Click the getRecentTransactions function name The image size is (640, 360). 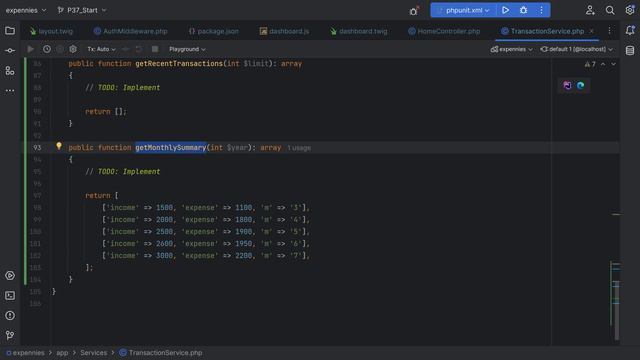(x=179, y=64)
